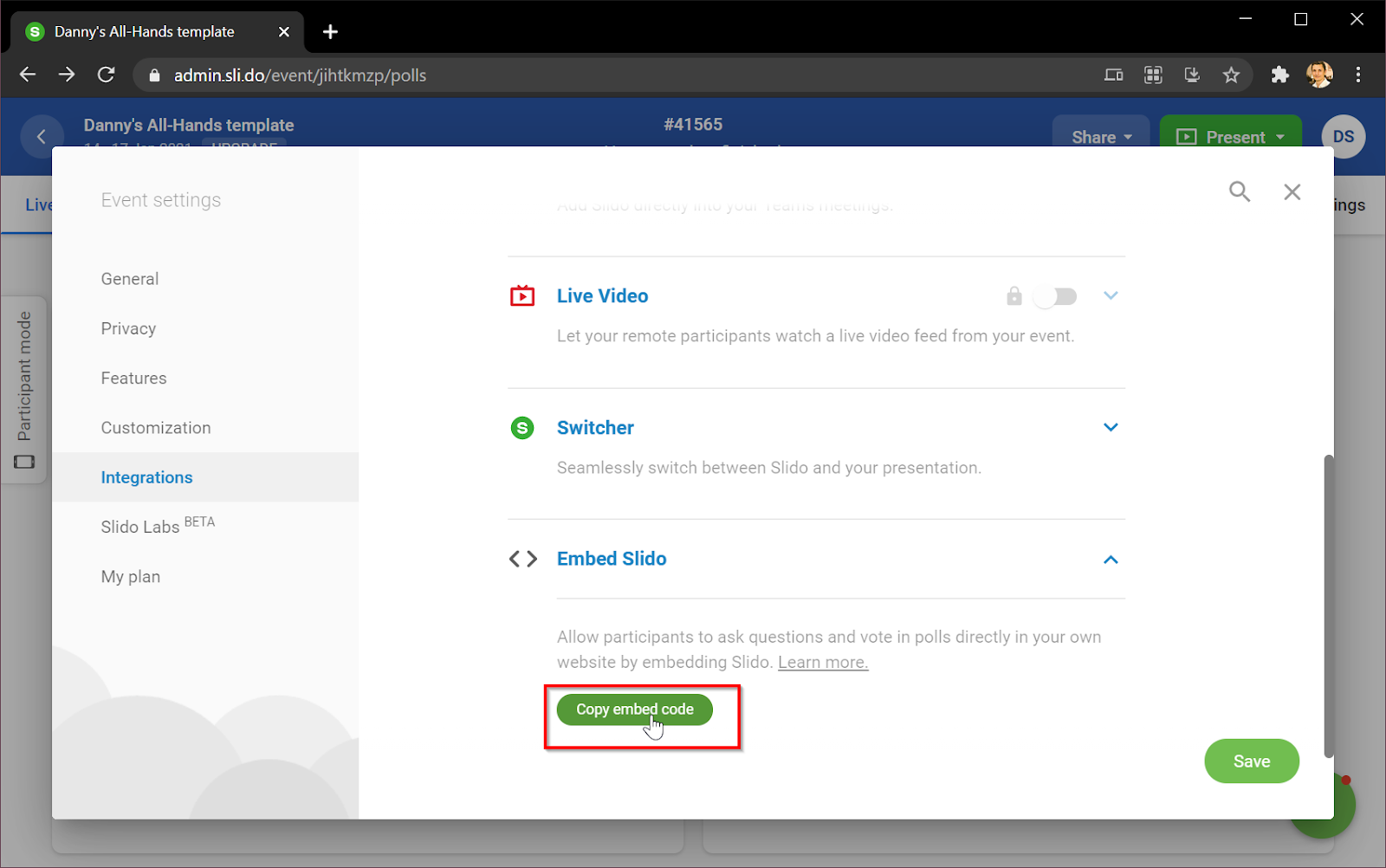
Task: Click Copy embed code button
Action: click(634, 709)
